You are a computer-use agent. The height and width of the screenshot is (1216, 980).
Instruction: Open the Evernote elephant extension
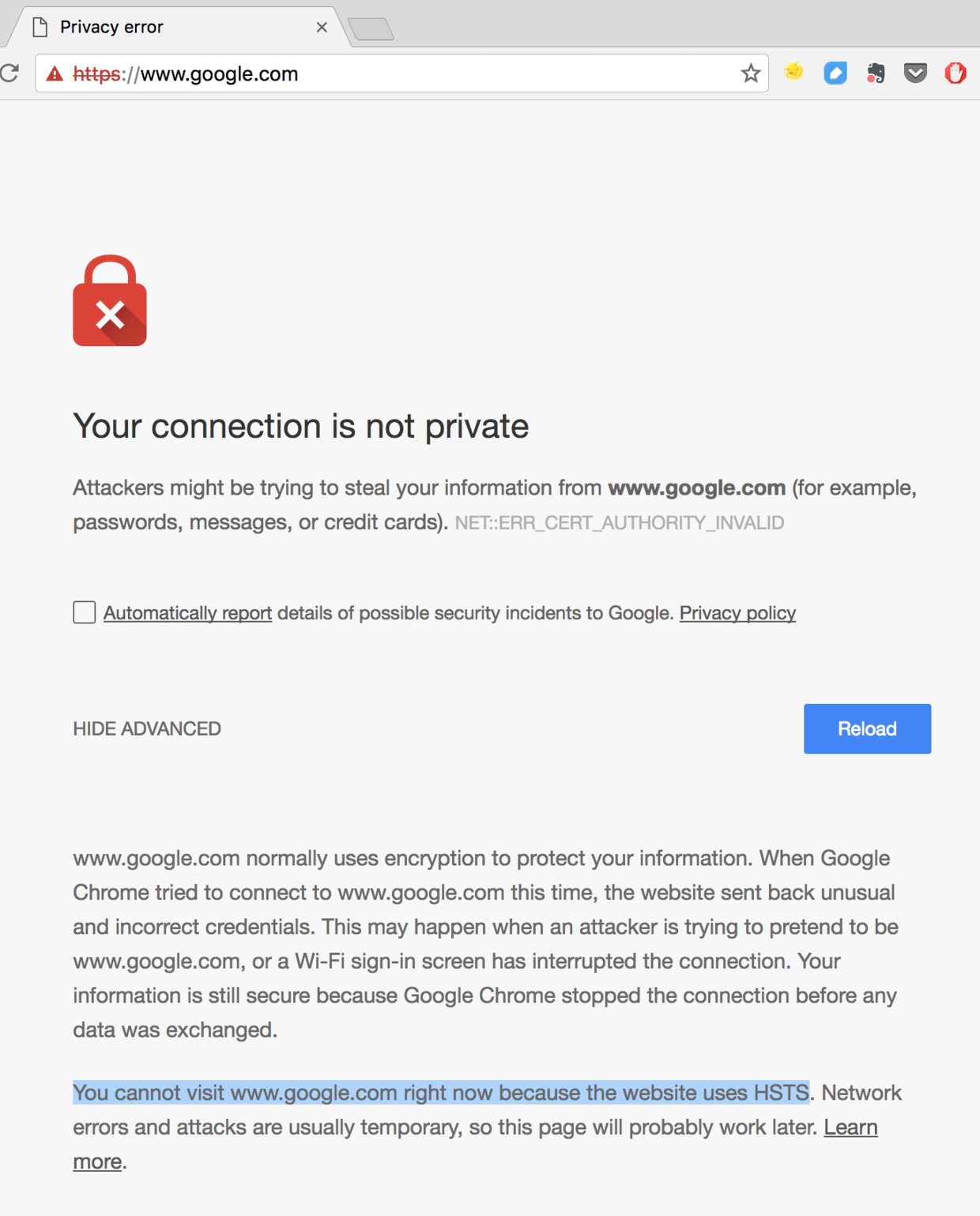click(875, 73)
